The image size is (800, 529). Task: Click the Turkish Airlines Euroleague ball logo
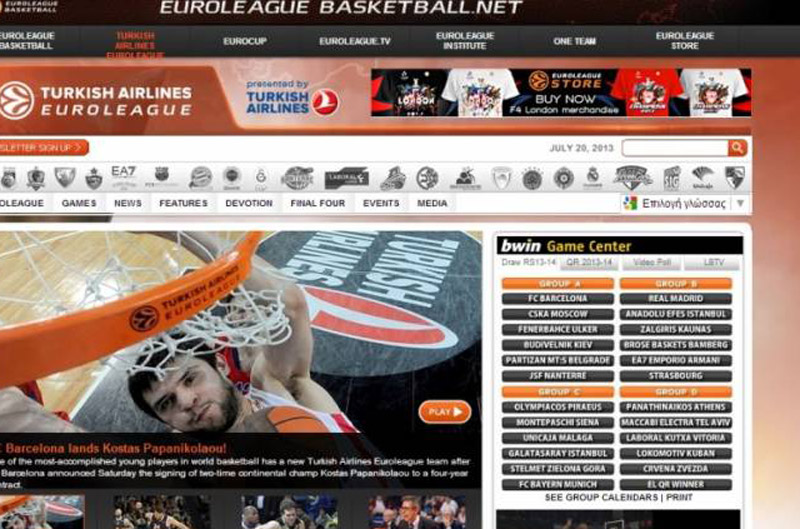16,100
